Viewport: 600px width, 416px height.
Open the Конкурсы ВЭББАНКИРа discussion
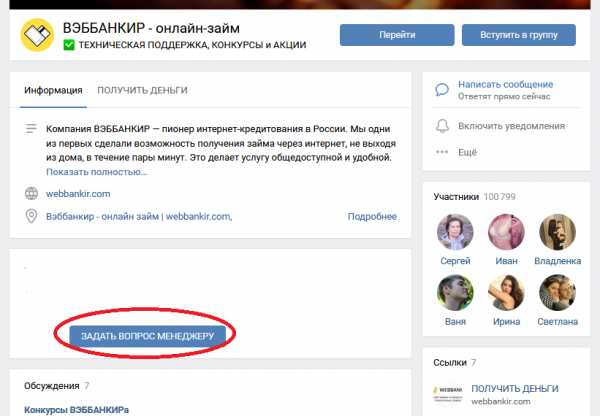click(77, 410)
